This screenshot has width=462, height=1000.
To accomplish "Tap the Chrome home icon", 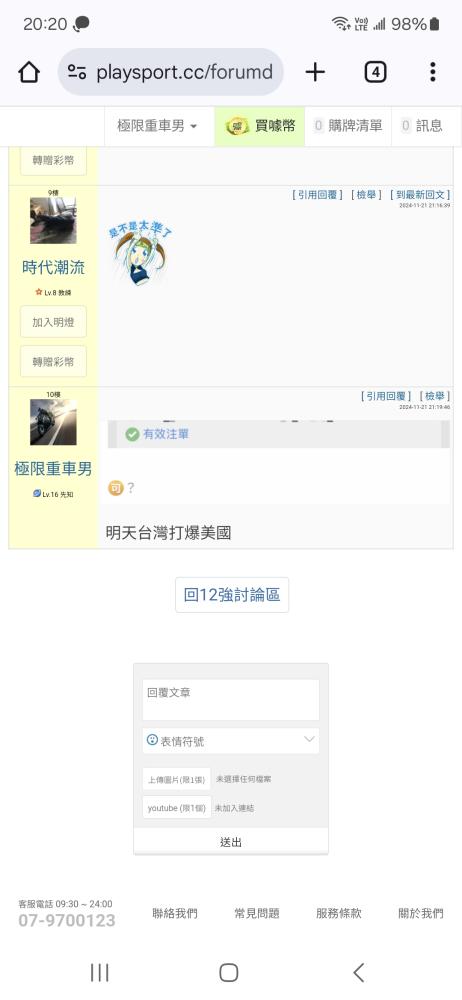I will [29, 72].
